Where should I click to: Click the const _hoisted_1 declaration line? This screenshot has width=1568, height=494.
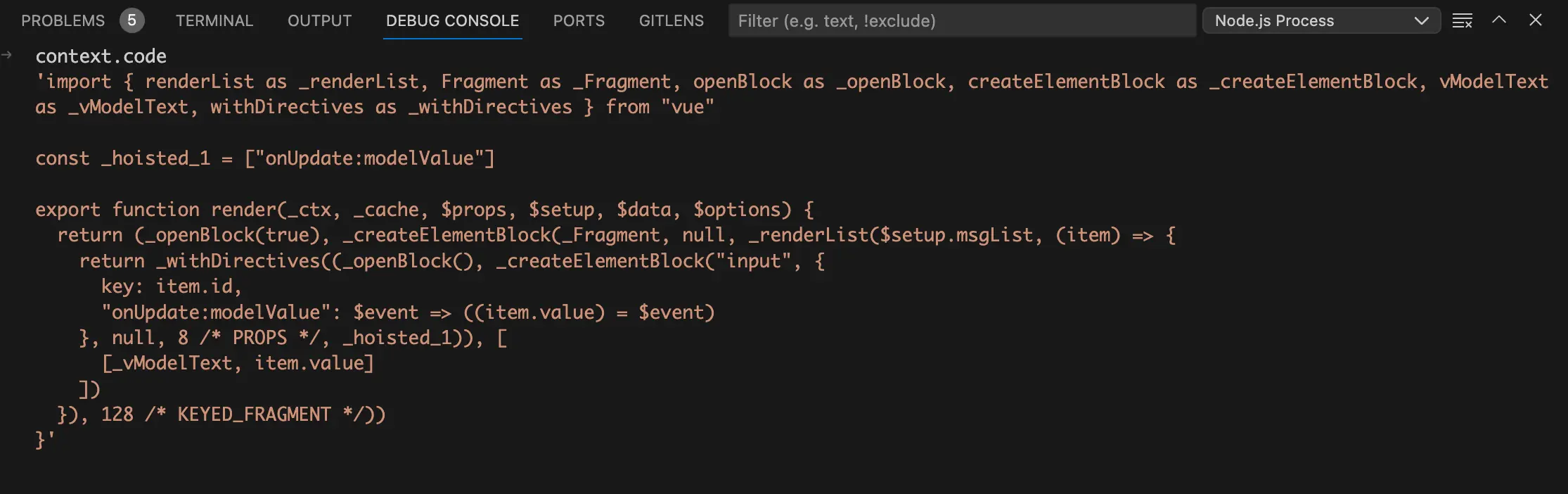[265, 158]
